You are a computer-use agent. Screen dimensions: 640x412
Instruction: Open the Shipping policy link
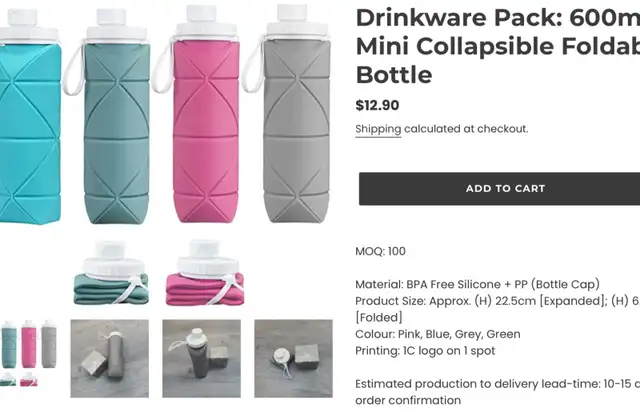378,129
